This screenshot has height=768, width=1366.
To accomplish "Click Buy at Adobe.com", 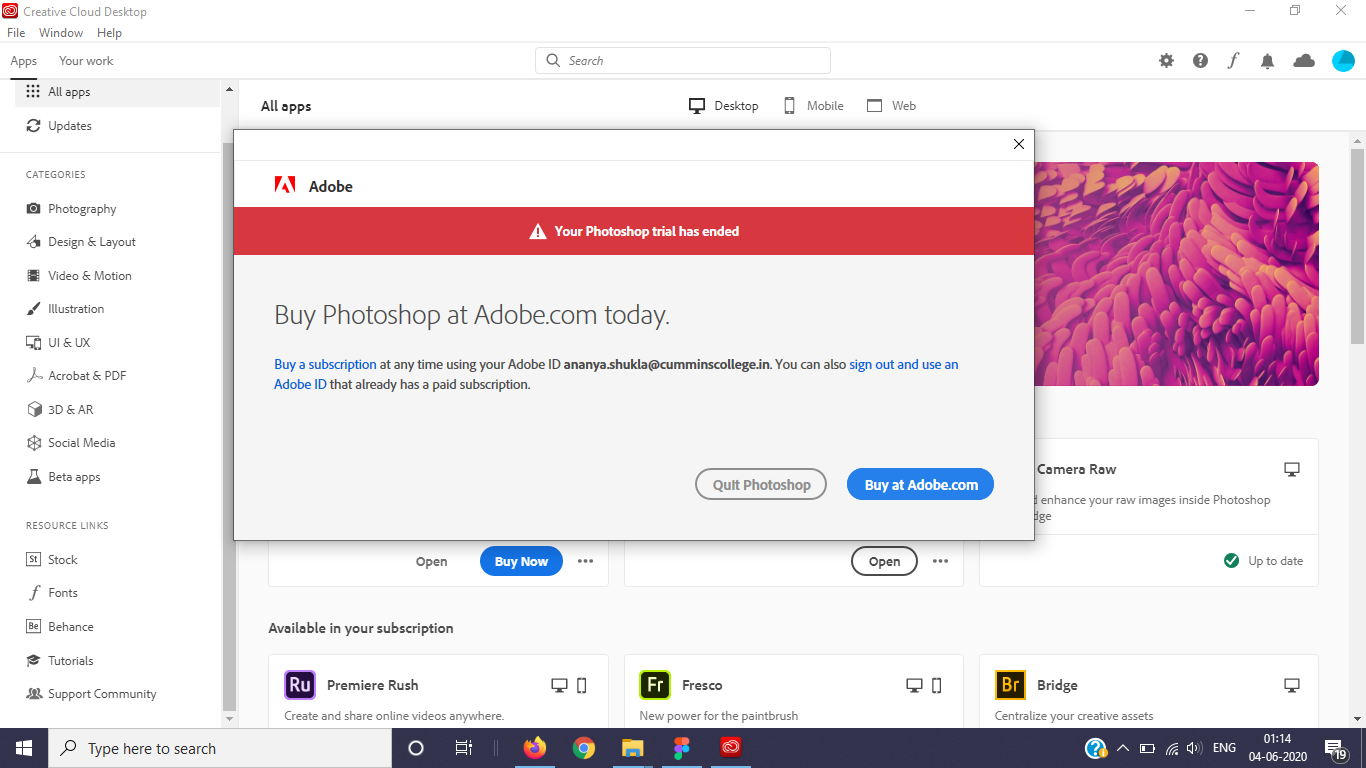I will [919, 484].
